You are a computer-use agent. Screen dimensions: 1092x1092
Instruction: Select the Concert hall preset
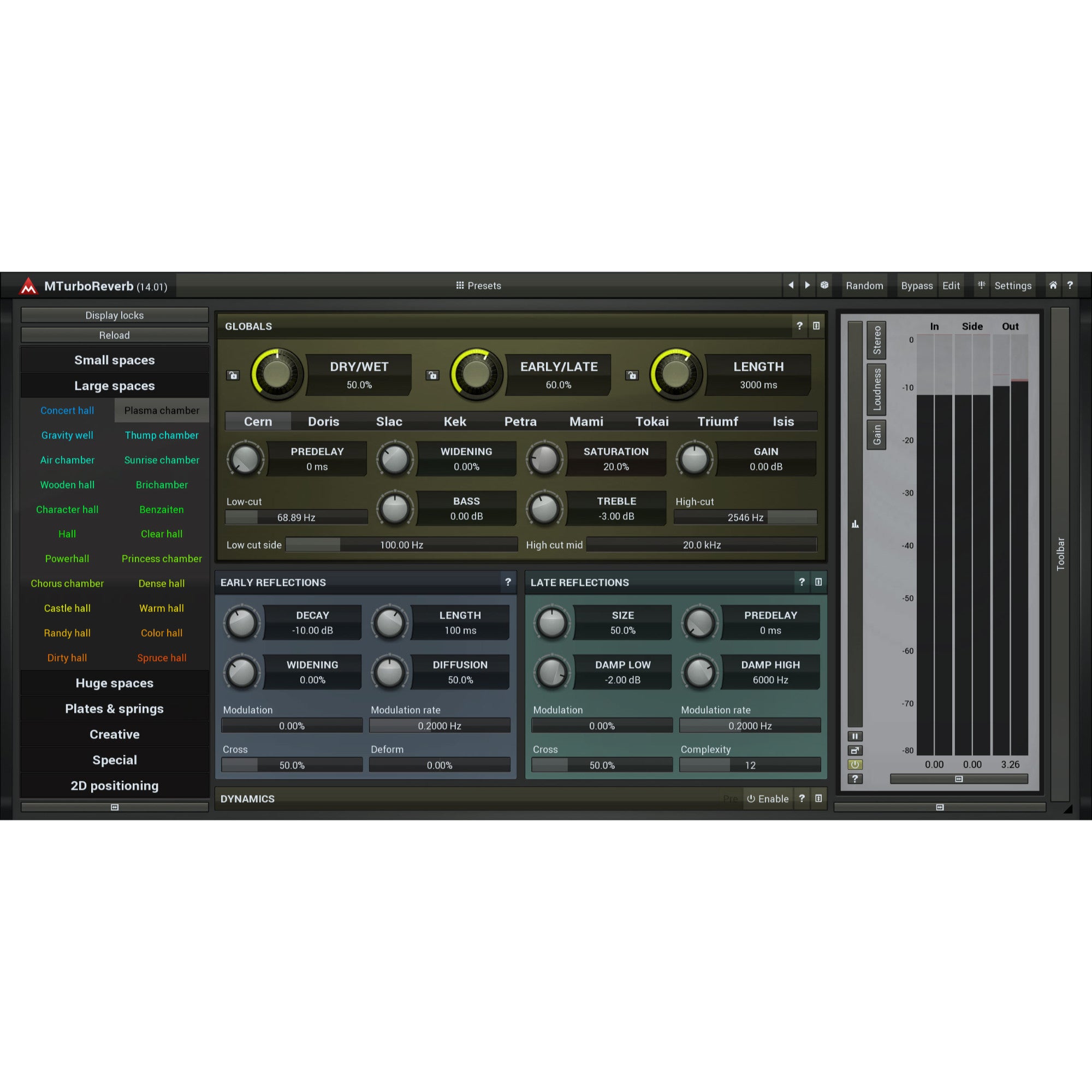[67, 411]
